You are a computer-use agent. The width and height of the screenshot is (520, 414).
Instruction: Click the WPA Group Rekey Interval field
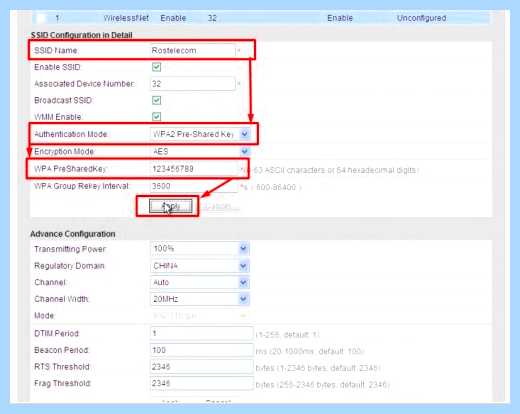(x=194, y=186)
